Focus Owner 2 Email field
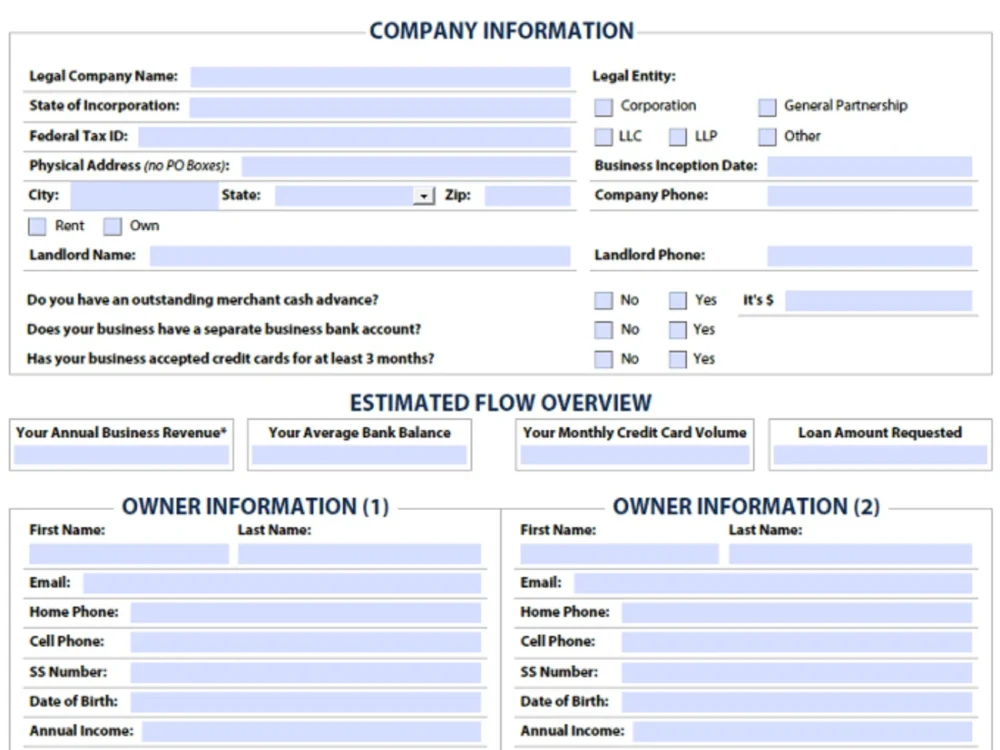The image size is (1000, 750). point(774,583)
